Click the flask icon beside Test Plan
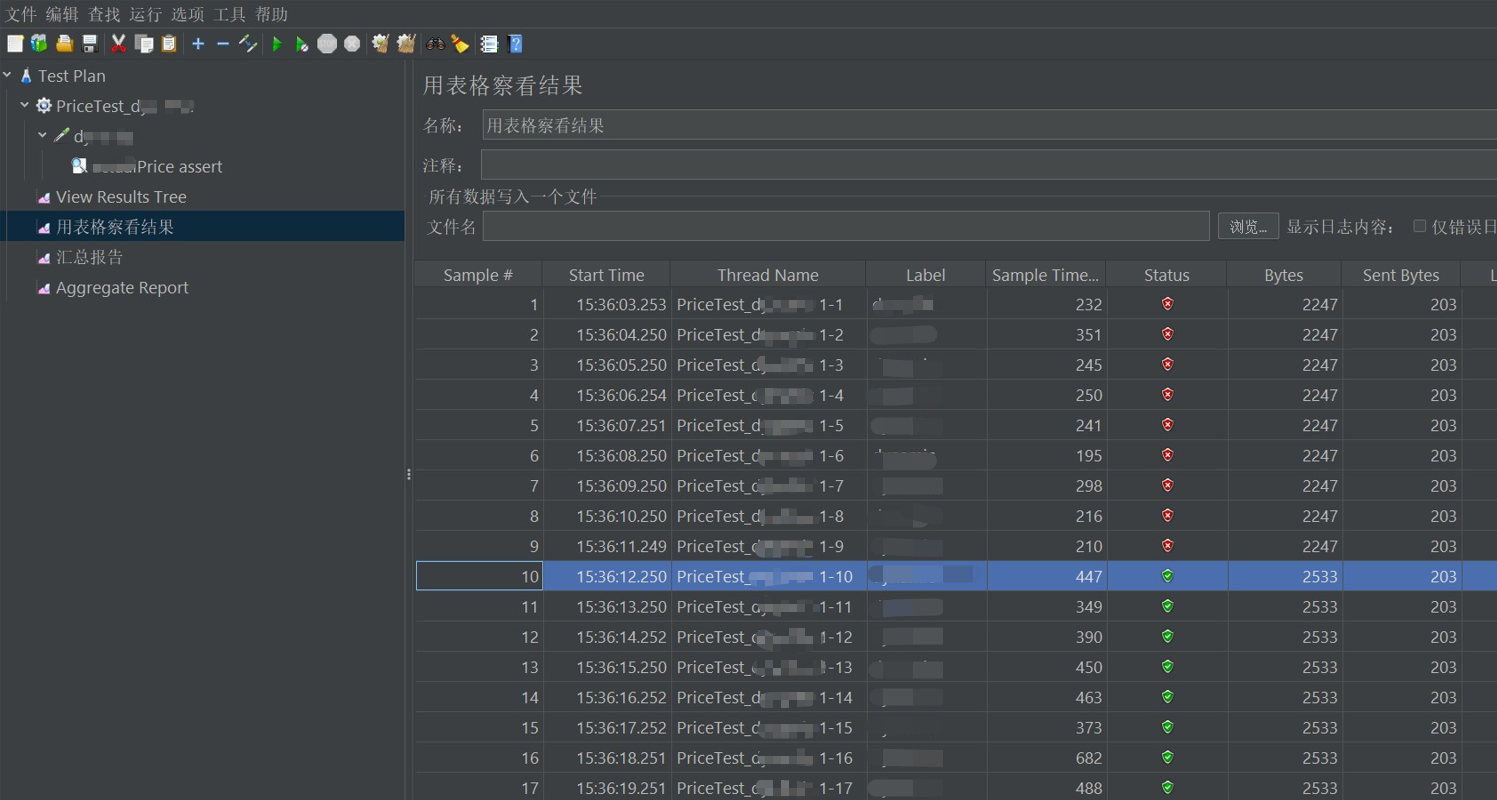Screen dimensions: 1497x800 (x=26, y=76)
